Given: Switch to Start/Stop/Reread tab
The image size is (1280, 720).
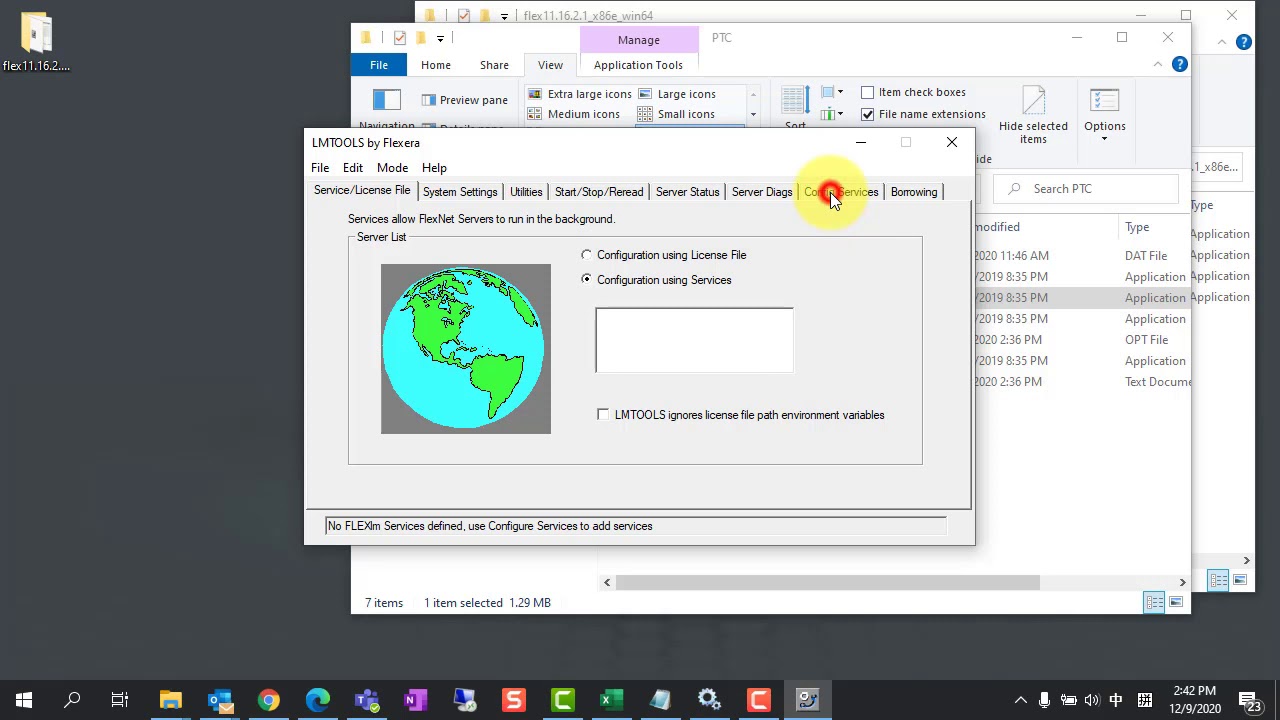Looking at the screenshot, I should (x=599, y=192).
